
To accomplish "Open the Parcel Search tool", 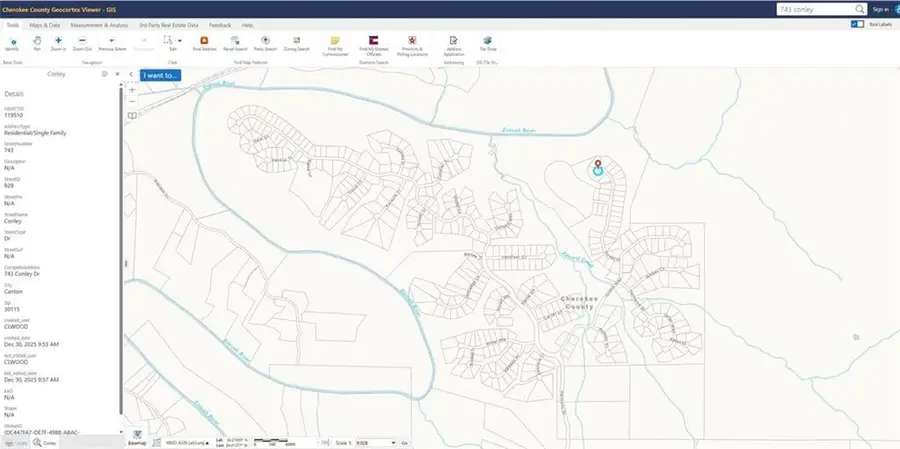I will [x=235, y=44].
